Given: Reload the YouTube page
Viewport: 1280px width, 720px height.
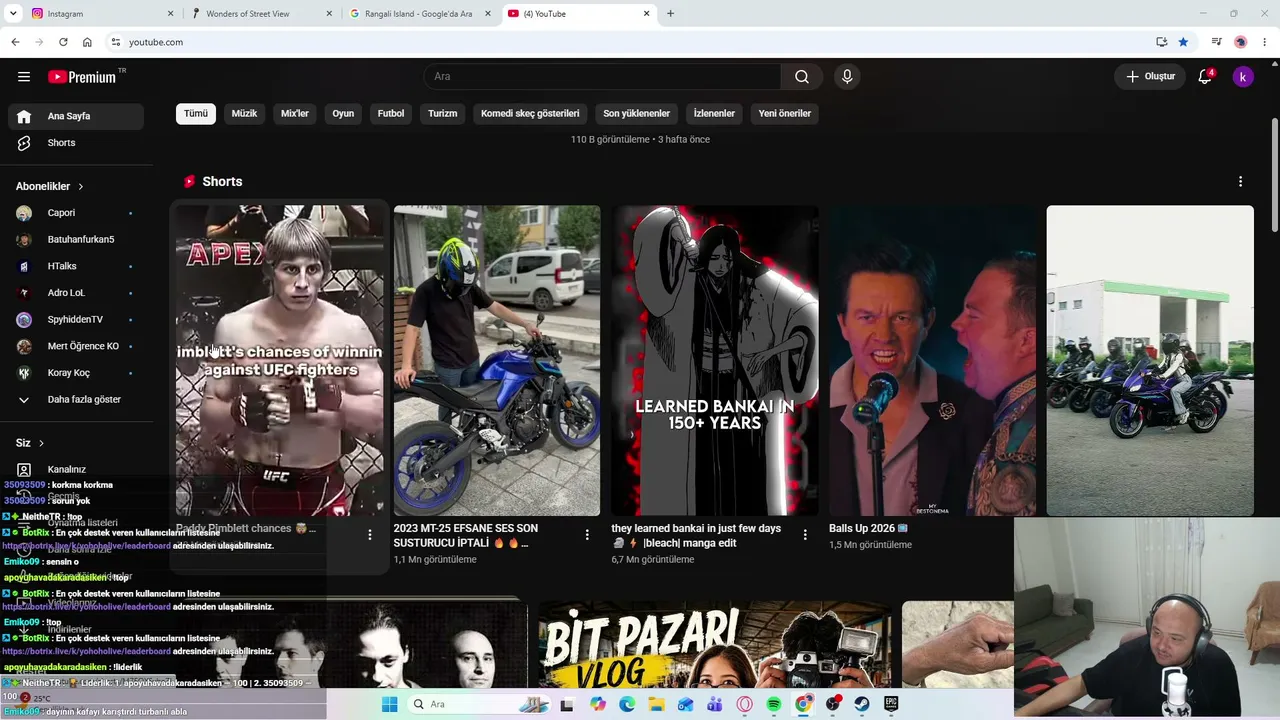Looking at the screenshot, I should point(63,42).
